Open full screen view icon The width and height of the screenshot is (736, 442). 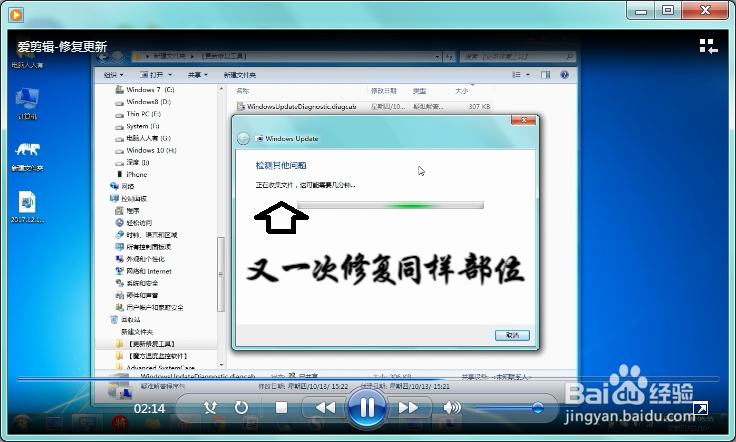(700, 408)
